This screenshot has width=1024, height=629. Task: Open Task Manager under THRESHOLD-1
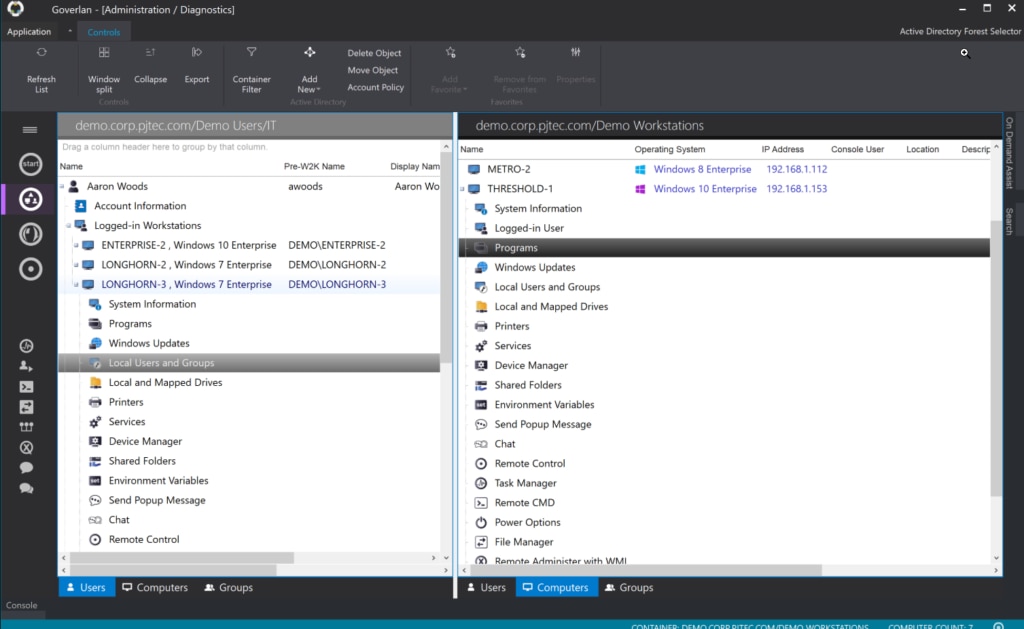525,483
